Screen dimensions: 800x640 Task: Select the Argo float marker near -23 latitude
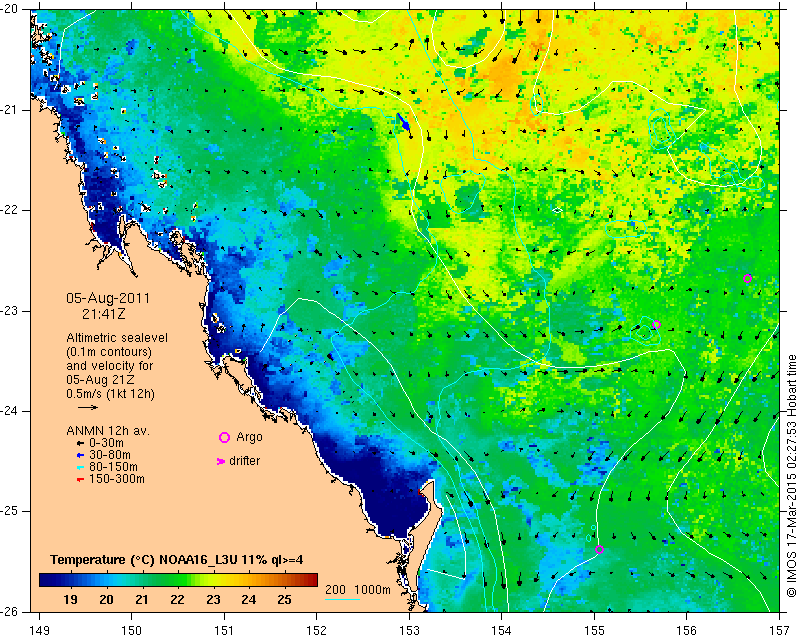pyautogui.click(x=657, y=325)
